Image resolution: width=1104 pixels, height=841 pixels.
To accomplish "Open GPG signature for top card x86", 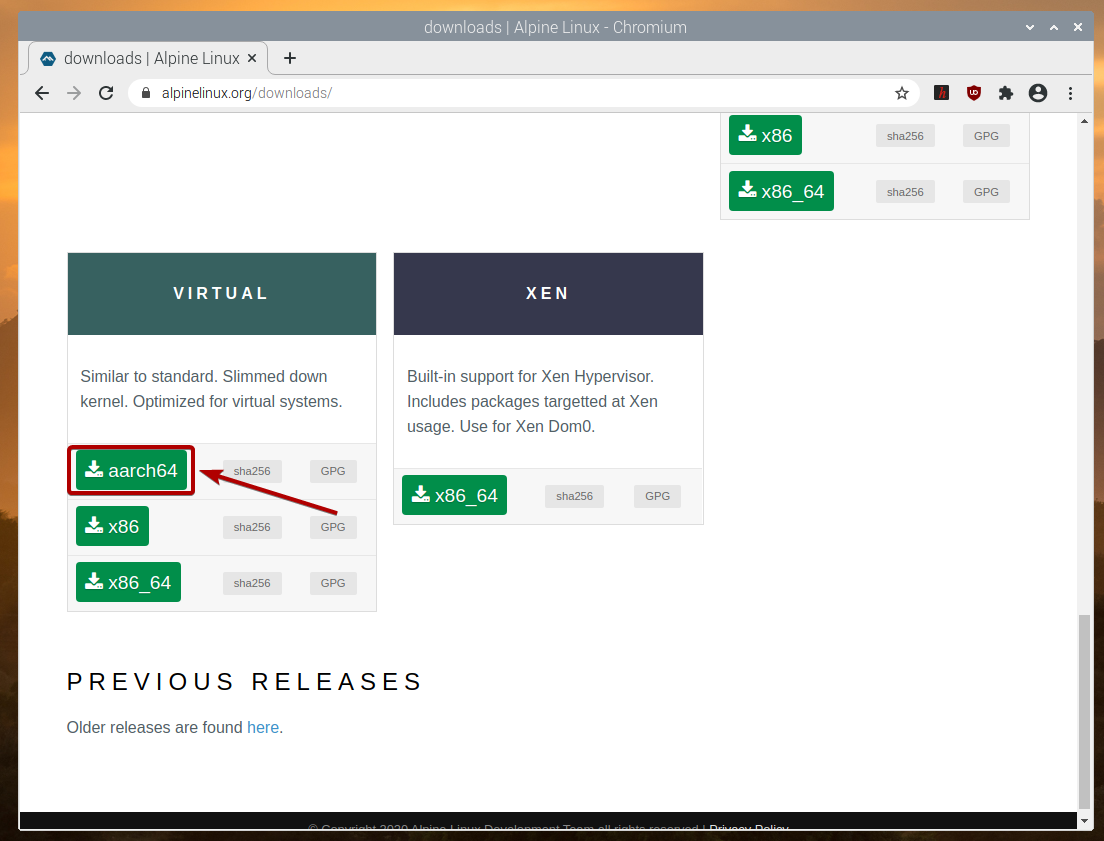I will click(986, 136).
